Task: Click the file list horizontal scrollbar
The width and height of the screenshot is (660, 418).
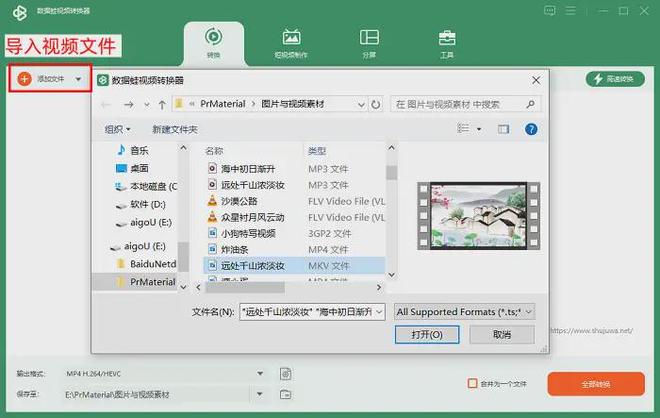Action: click(245, 288)
